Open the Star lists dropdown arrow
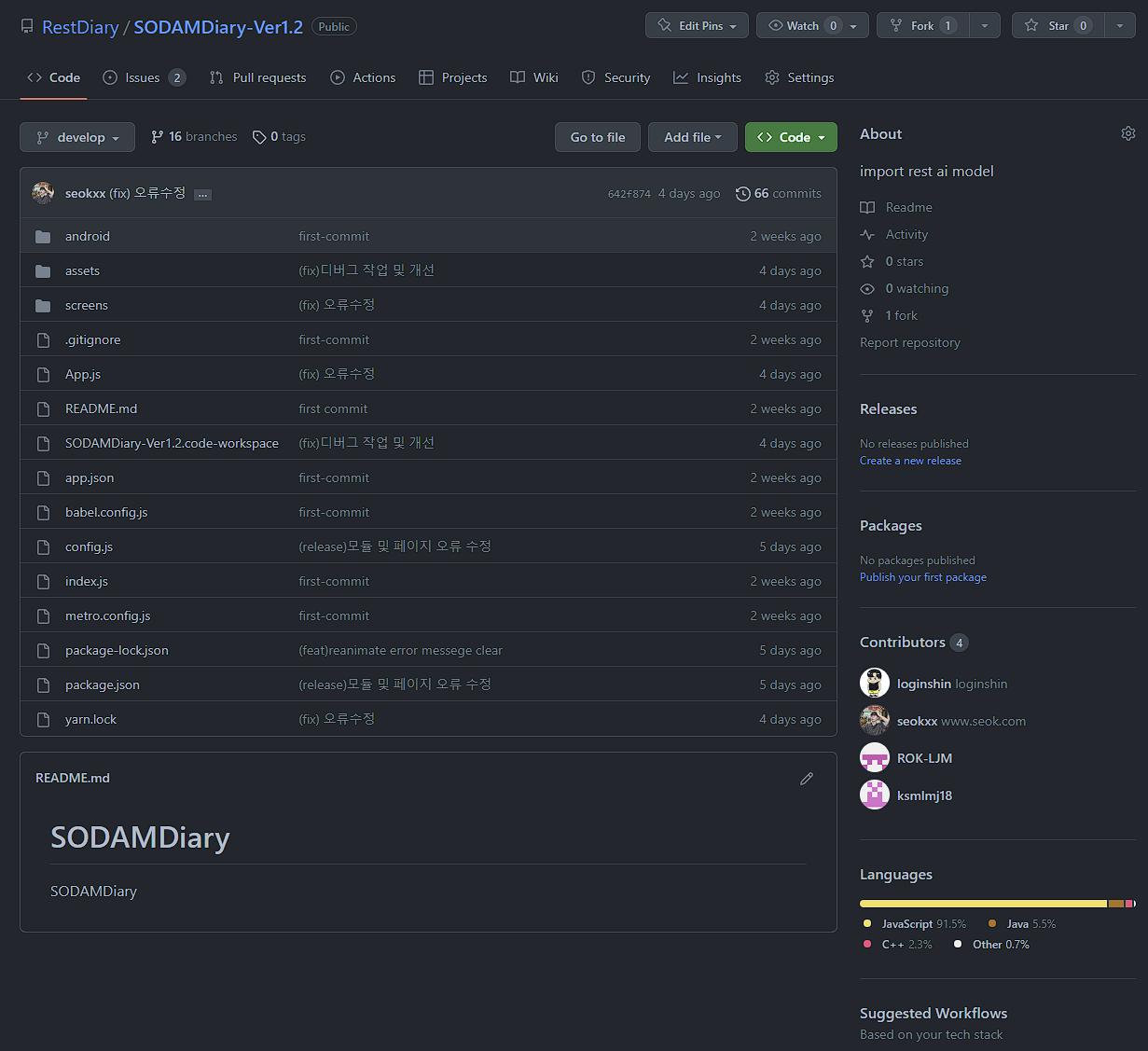 click(1120, 25)
